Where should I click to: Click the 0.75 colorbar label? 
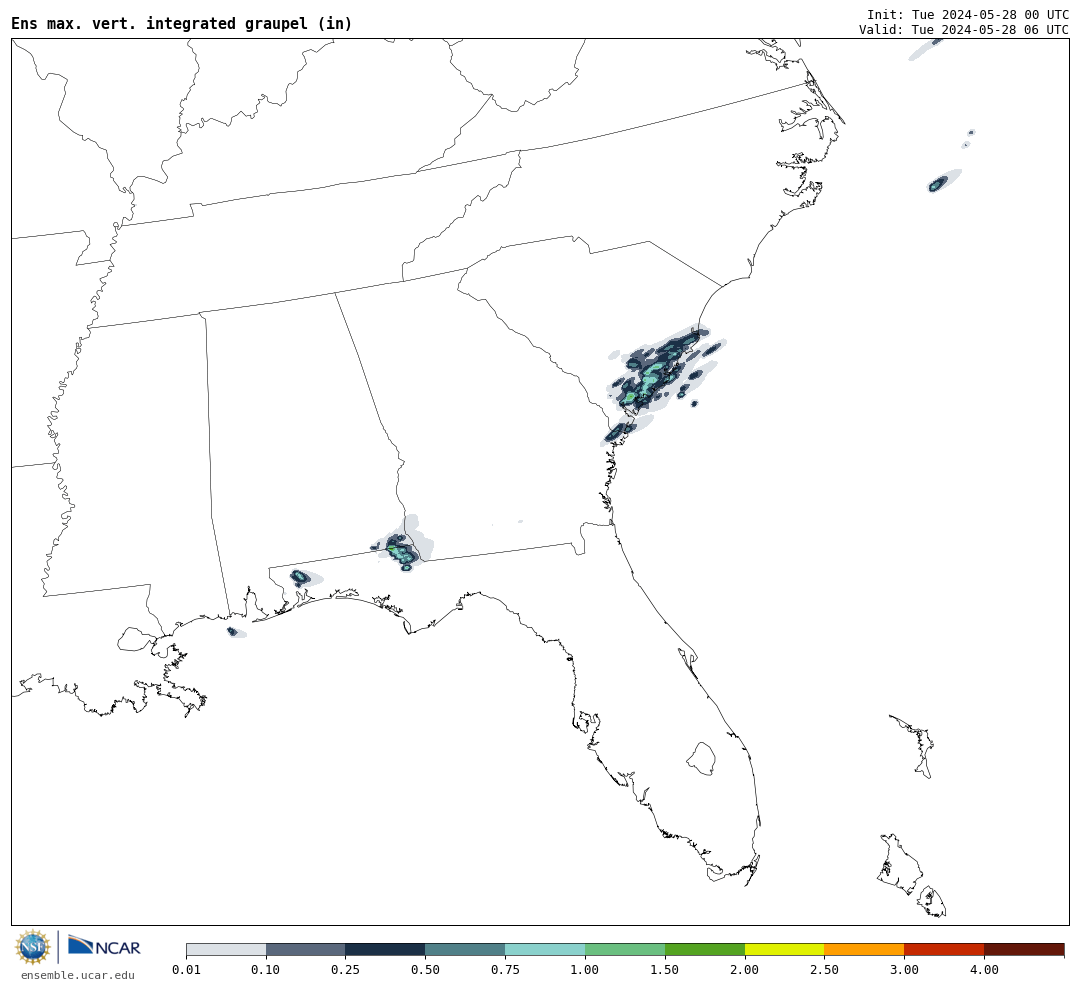coord(506,970)
